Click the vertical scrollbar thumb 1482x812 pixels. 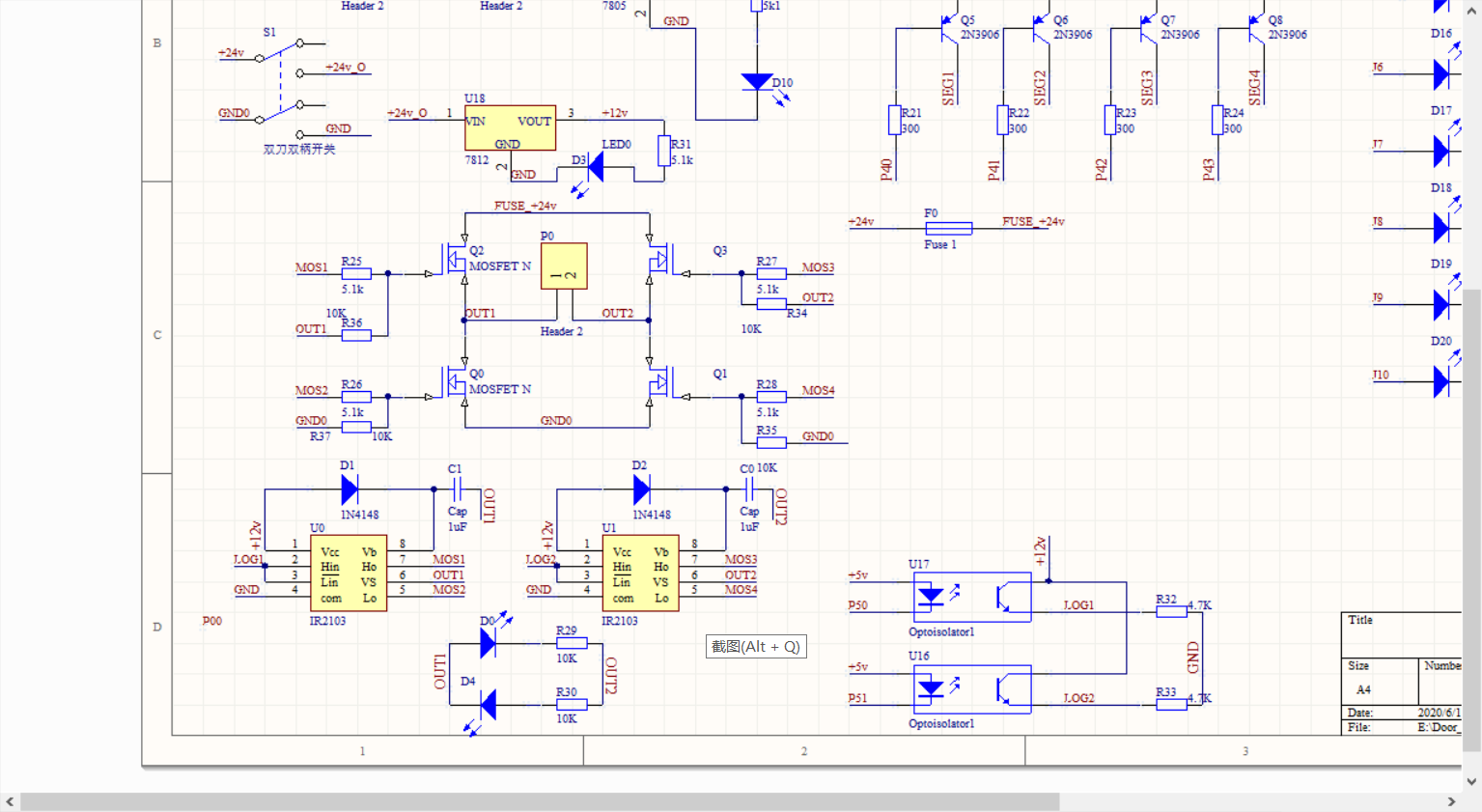click(x=1471, y=519)
